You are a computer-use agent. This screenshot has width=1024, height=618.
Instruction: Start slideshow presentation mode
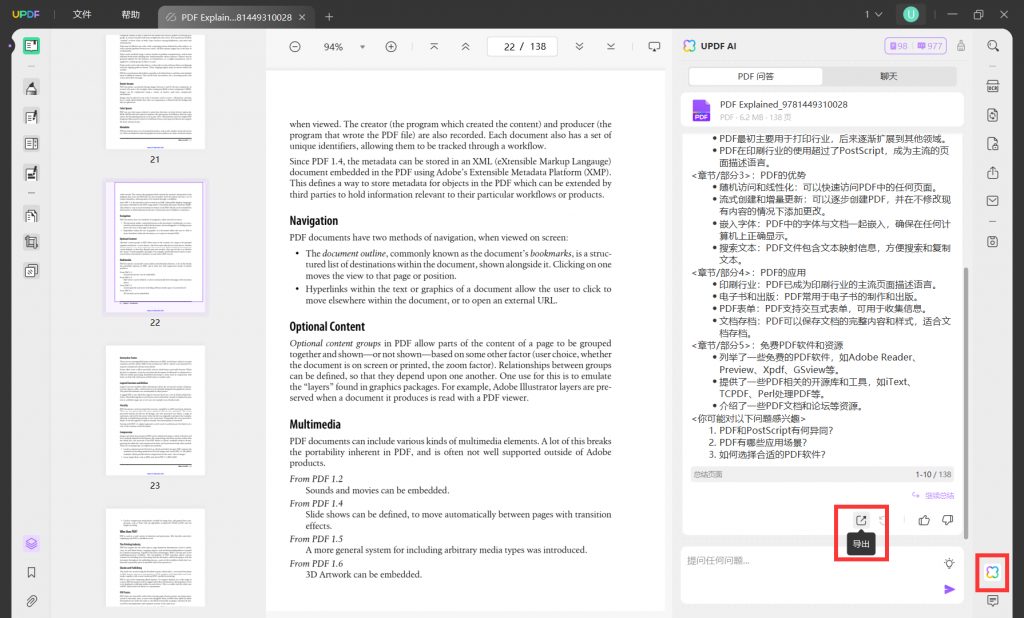[x=654, y=47]
